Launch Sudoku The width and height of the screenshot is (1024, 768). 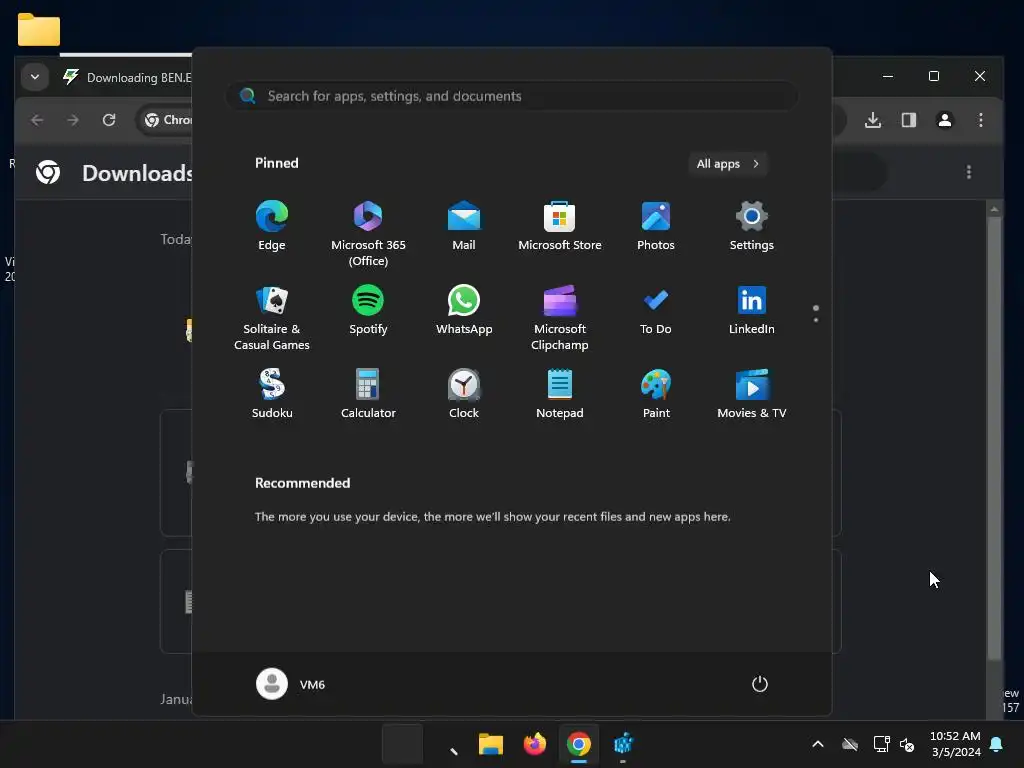tap(272, 394)
